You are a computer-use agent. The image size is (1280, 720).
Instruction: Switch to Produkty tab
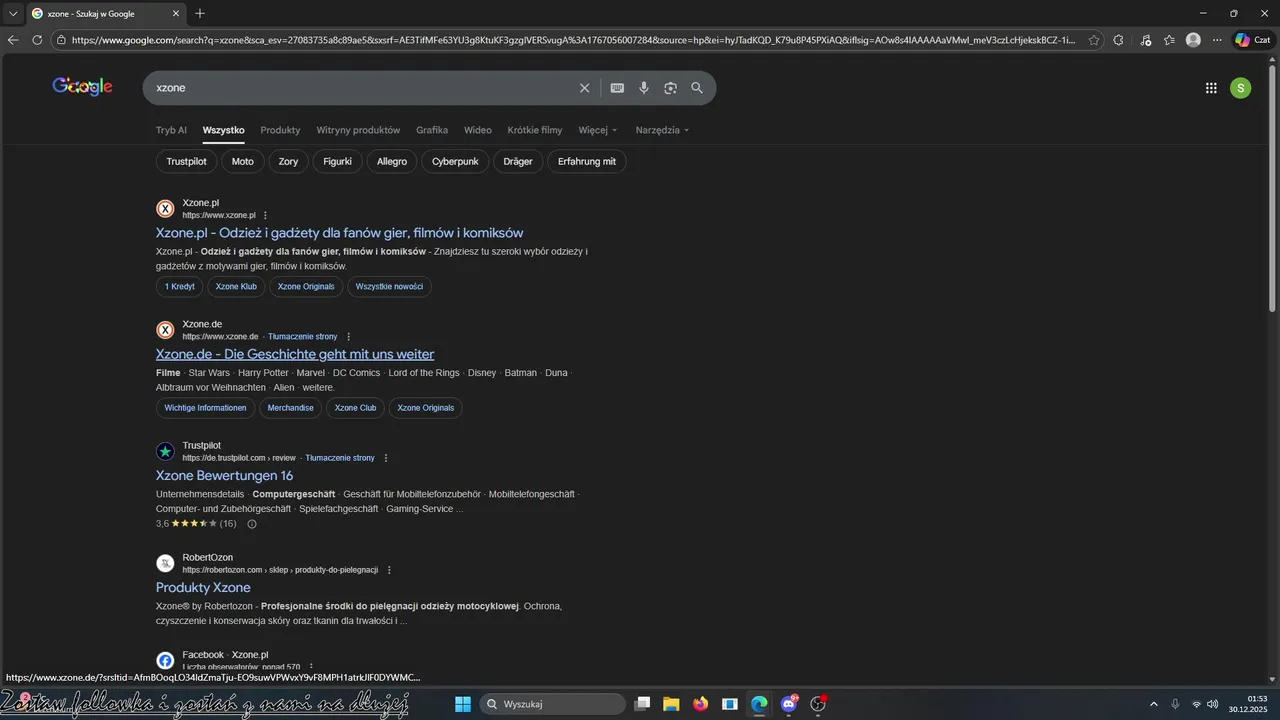(280, 130)
